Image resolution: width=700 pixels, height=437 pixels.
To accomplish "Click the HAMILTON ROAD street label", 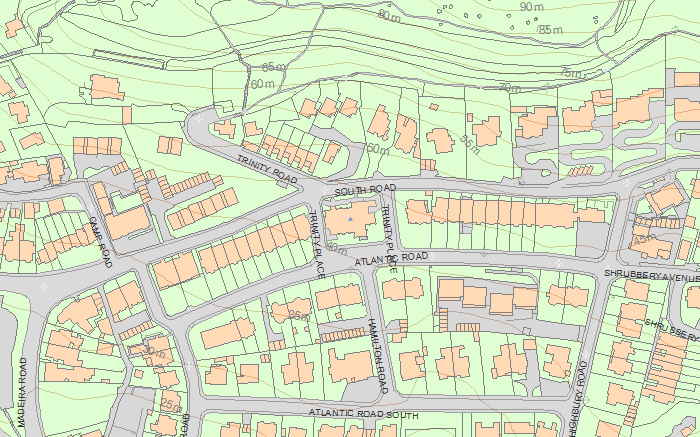I will click(378, 356).
